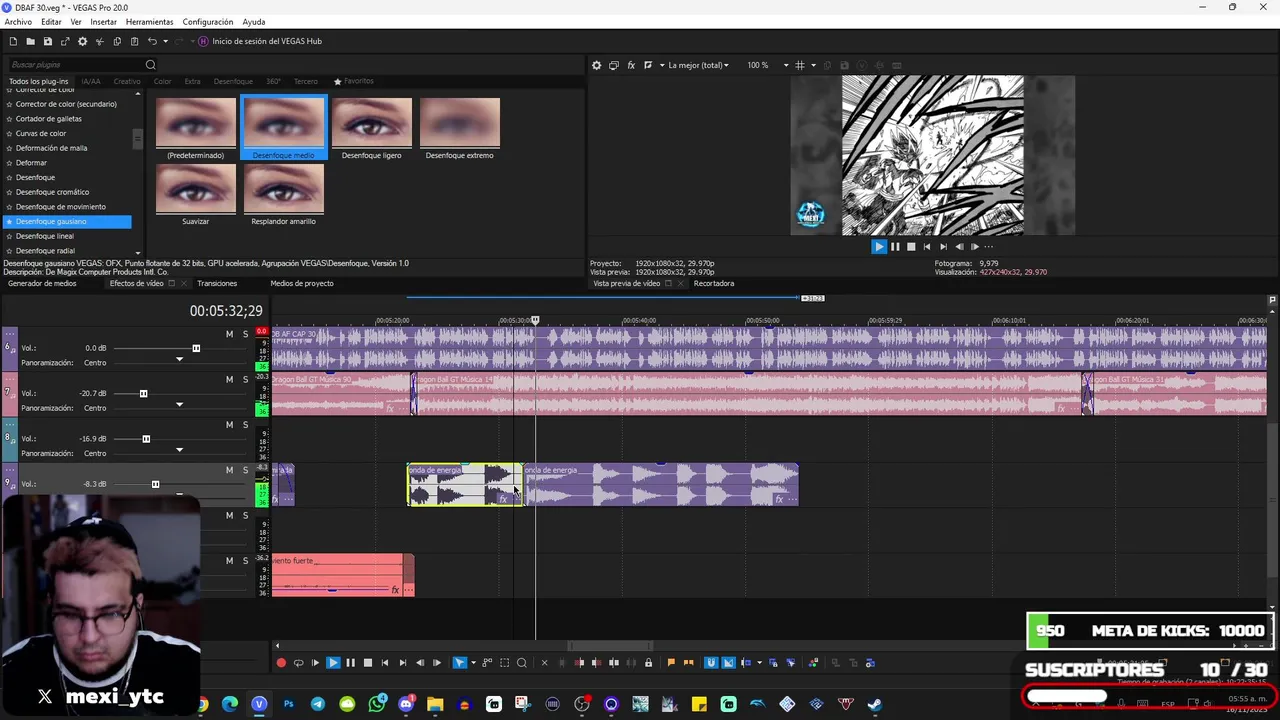Image resolution: width=1280 pixels, height=720 pixels.
Task: Expand overlays grid dropdown arrow
Action: coord(813,65)
